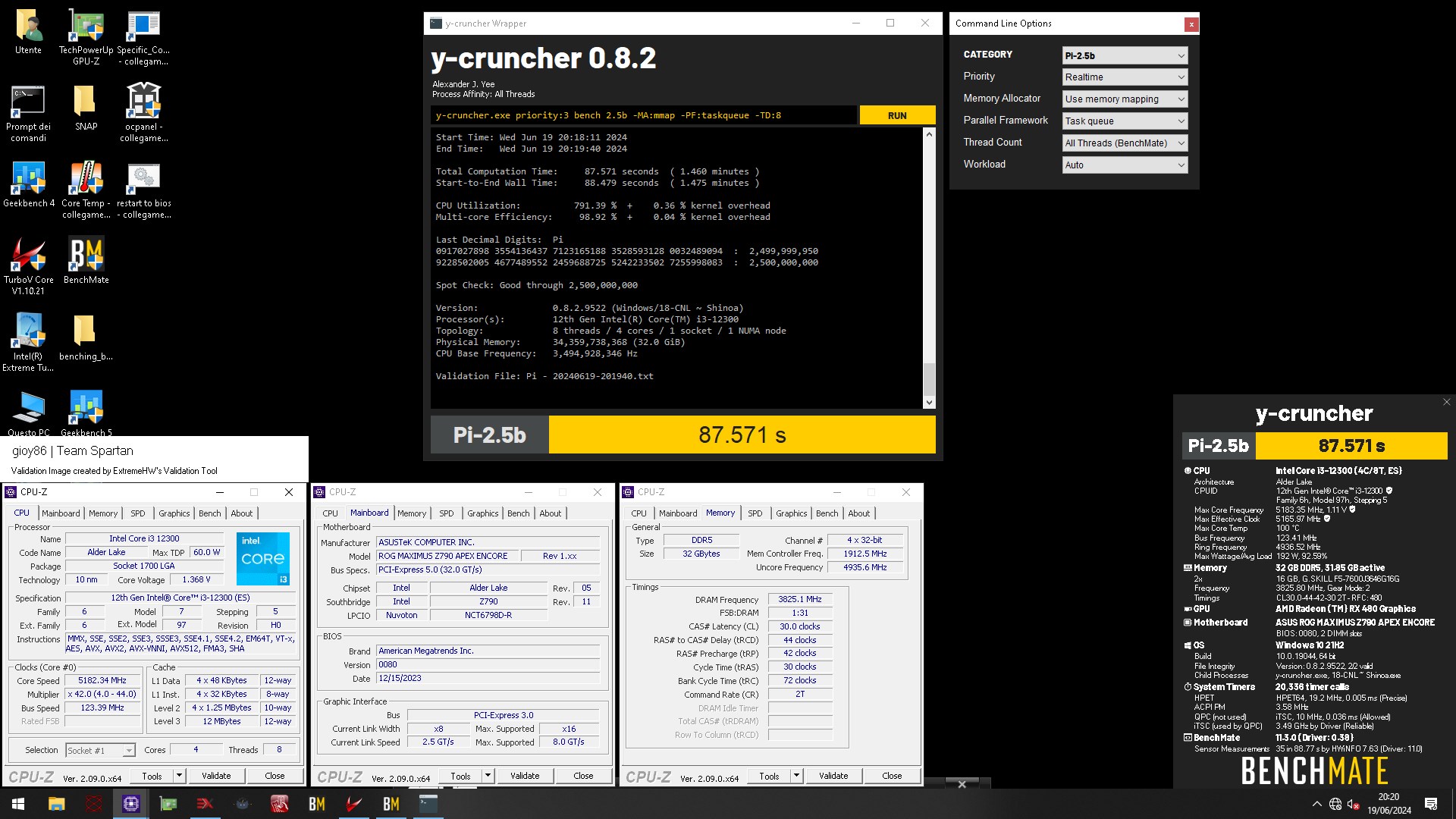Click Tools button in Timings CPU-Z window

click(769, 776)
